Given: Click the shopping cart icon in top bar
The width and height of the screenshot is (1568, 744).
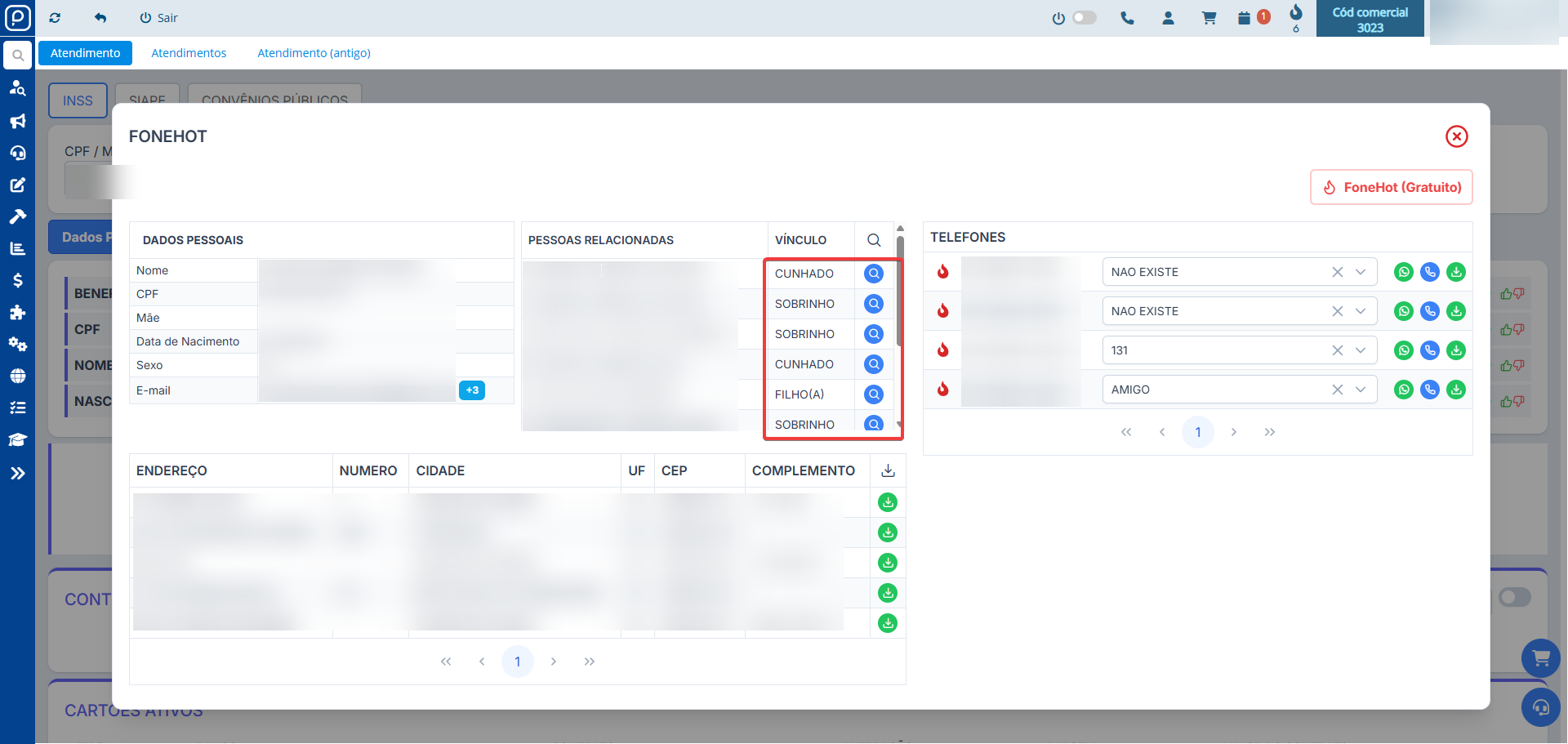Looking at the screenshot, I should [1209, 18].
